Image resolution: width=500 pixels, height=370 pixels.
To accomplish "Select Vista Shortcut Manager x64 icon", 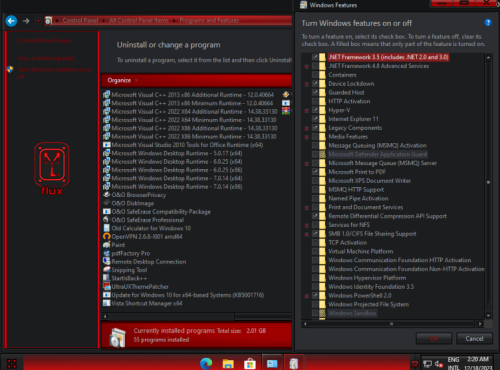I will pyautogui.click(x=107, y=303).
